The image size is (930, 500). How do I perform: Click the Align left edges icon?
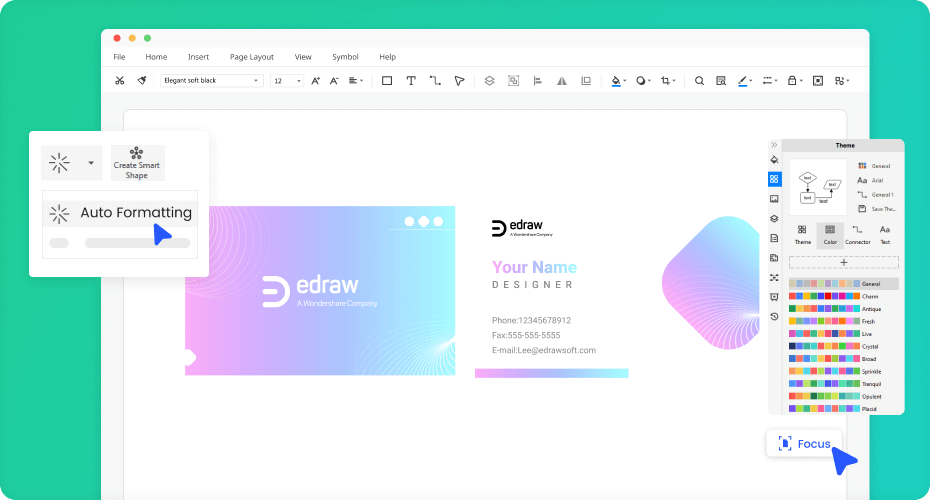[538, 81]
